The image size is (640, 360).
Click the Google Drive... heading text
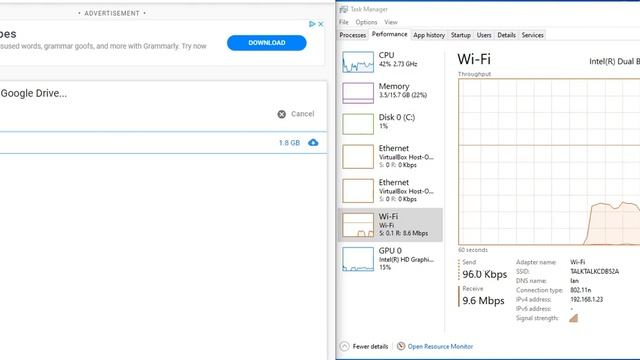(x=33, y=93)
